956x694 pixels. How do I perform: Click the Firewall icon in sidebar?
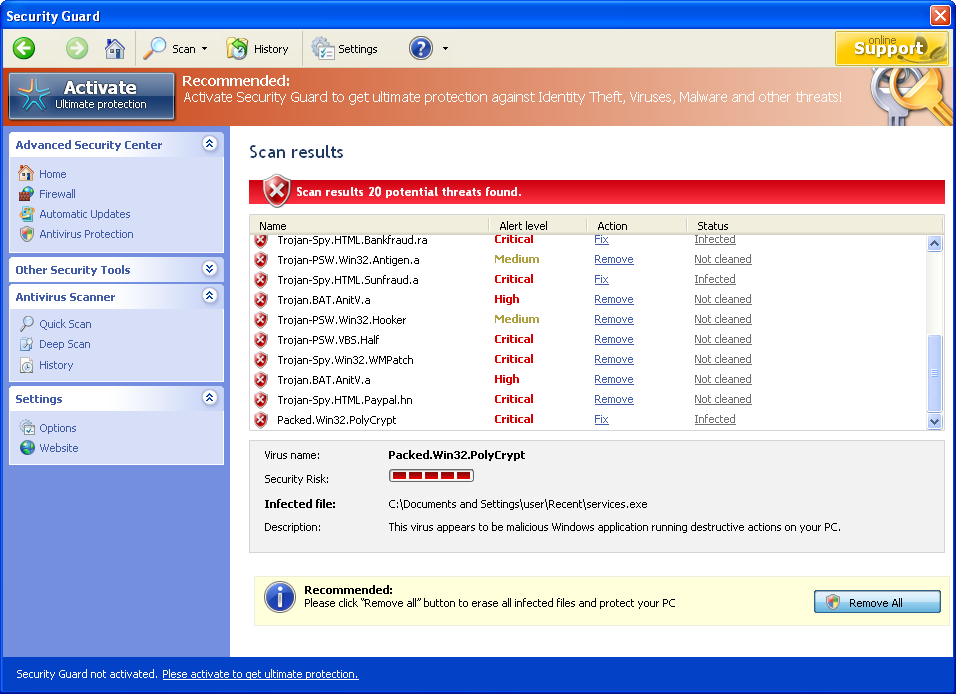[26, 194]
